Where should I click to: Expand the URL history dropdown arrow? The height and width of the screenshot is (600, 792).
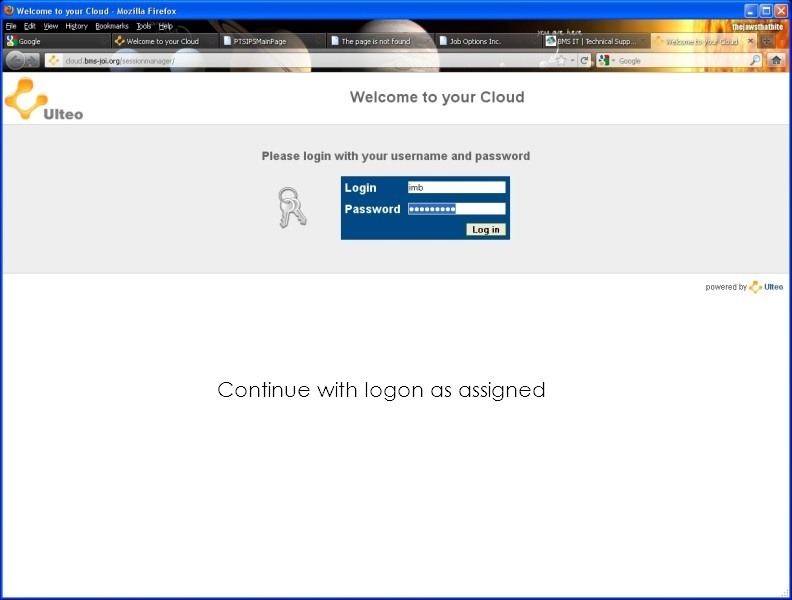click(x=572, y=60)
